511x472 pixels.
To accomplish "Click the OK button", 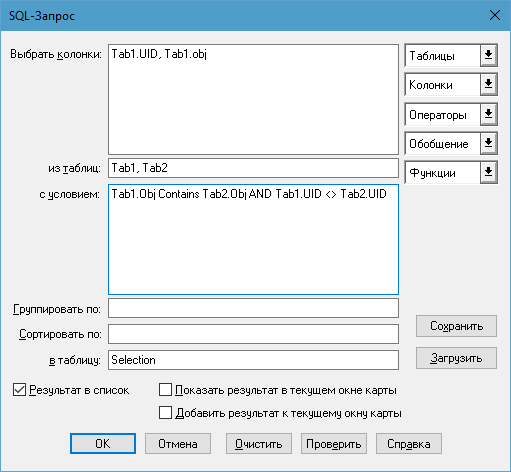I will (103, 444).
